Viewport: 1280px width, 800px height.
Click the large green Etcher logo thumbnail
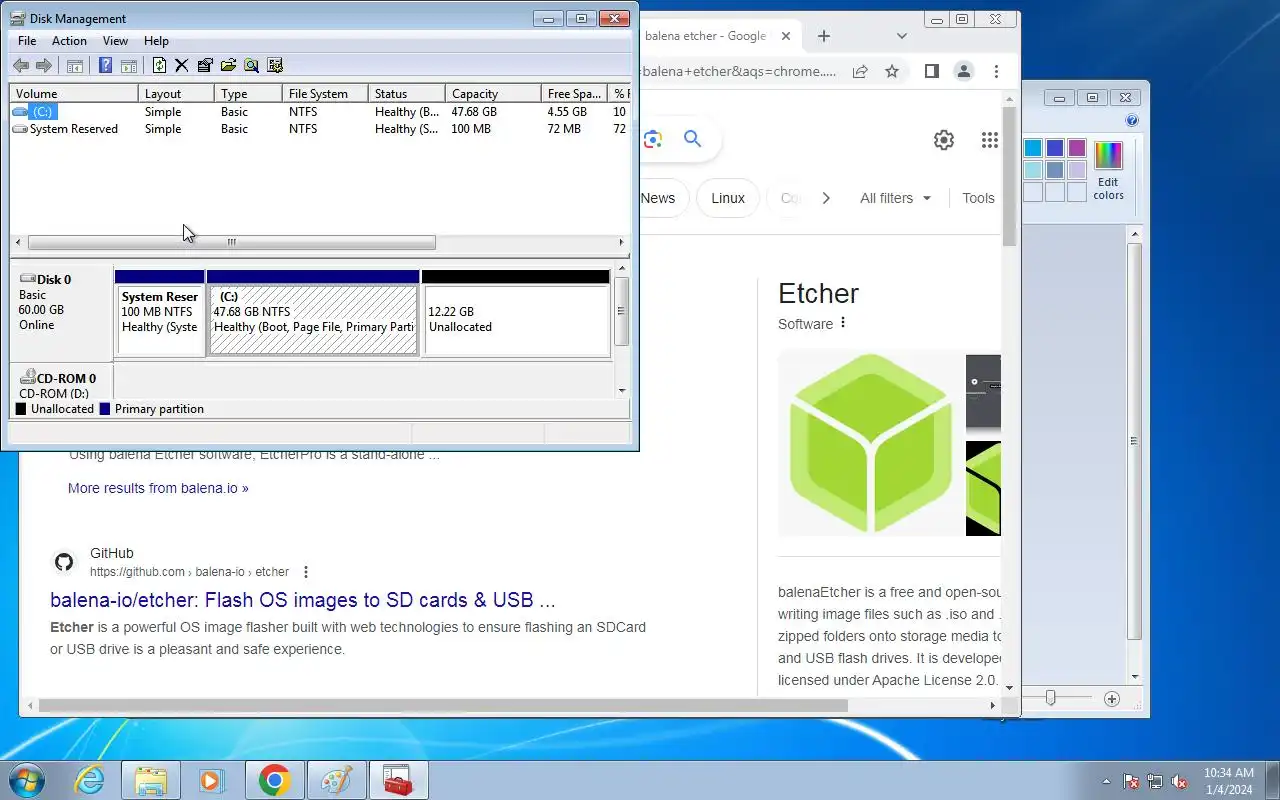(x=869, y=443)
